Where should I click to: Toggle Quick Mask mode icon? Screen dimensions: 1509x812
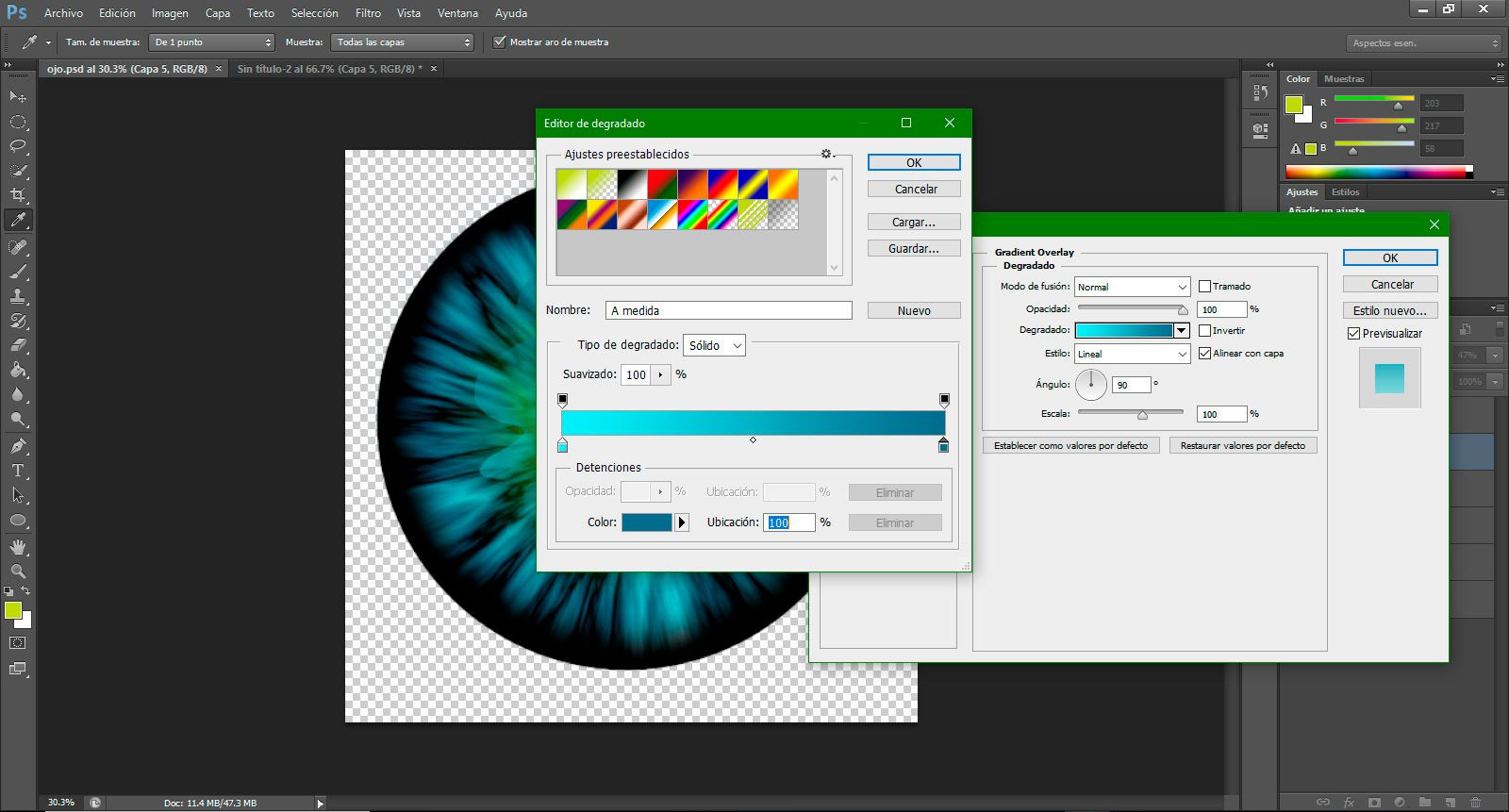pyautogui.click(x=18, y=643)
